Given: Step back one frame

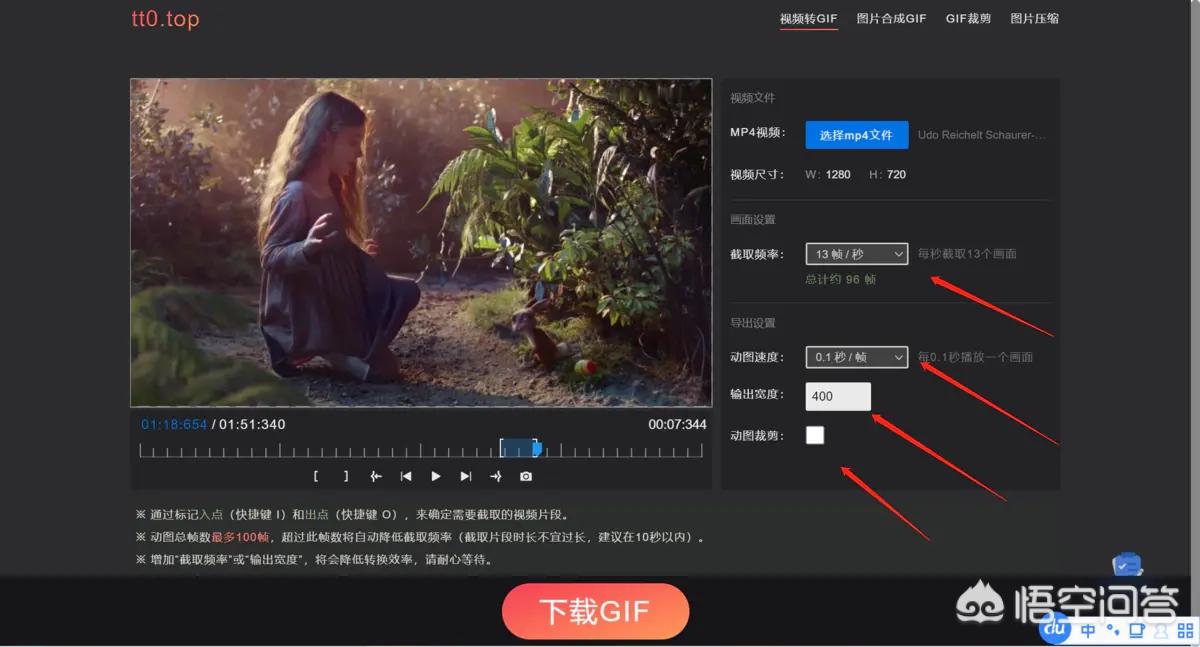Looking at the screenshot, I should 406,477.
